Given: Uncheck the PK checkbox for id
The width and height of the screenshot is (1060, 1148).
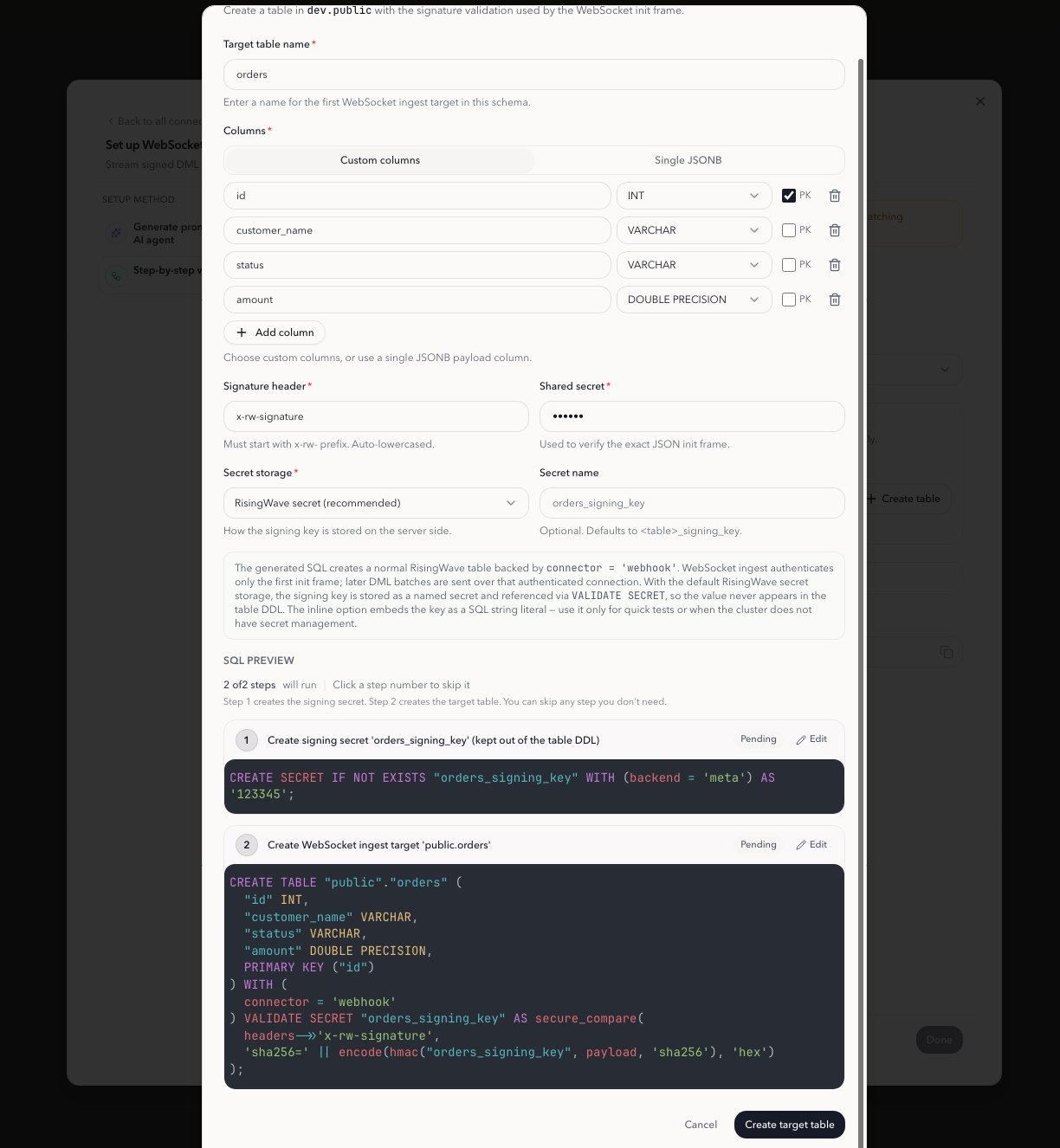Looking at the screenshot, I should coord(789,196).
